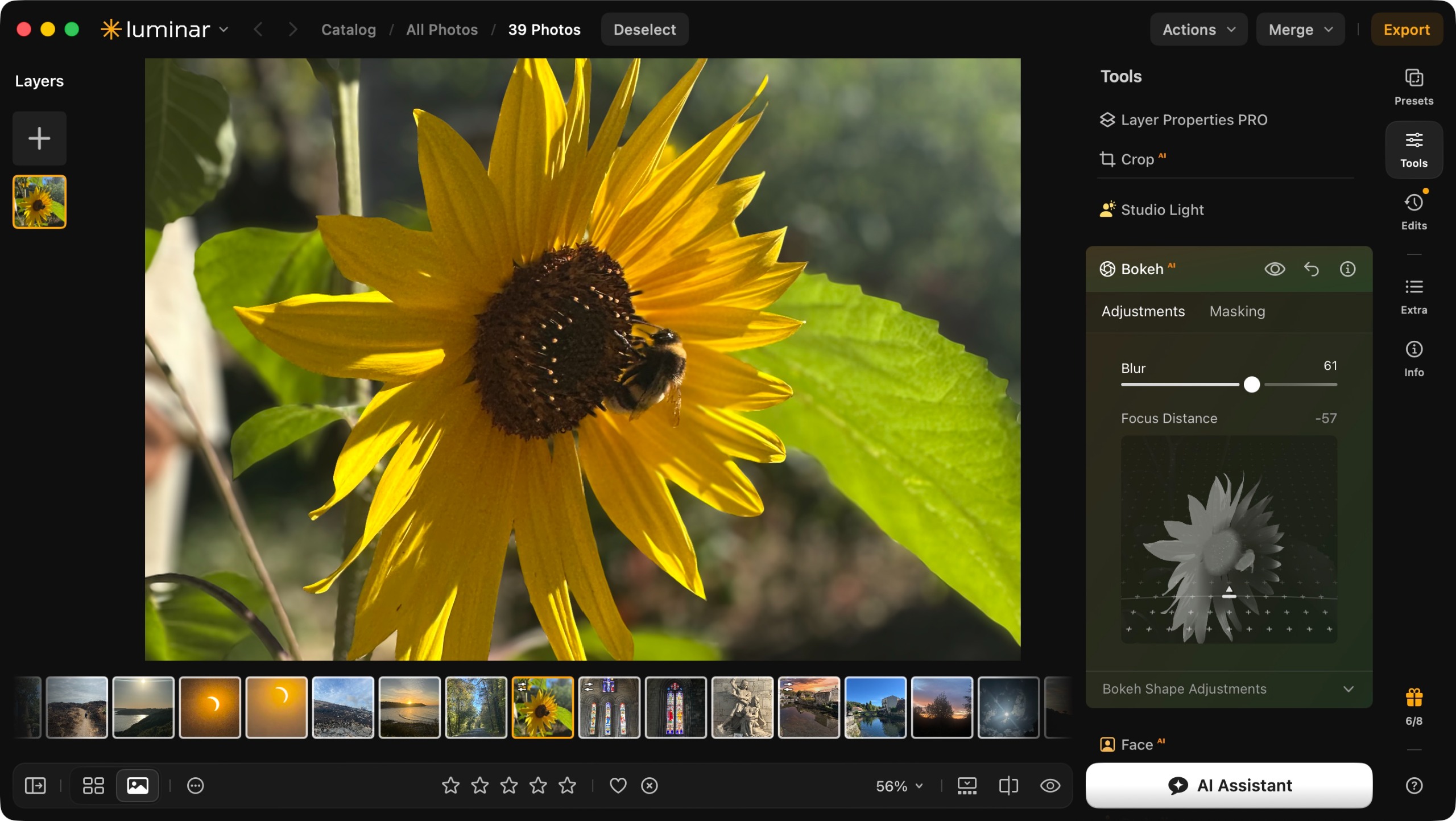This screenshot has height=821, width=1456.
Task: Open help via question mark icon
Action: (1414, 786)
